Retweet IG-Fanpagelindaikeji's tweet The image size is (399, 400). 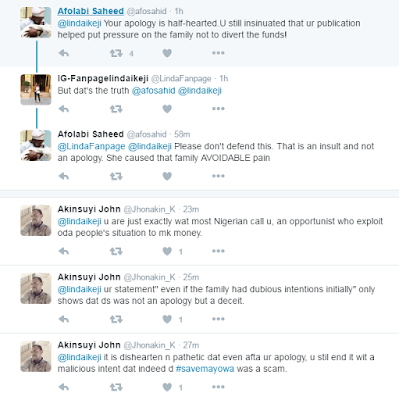click(116, 109)
